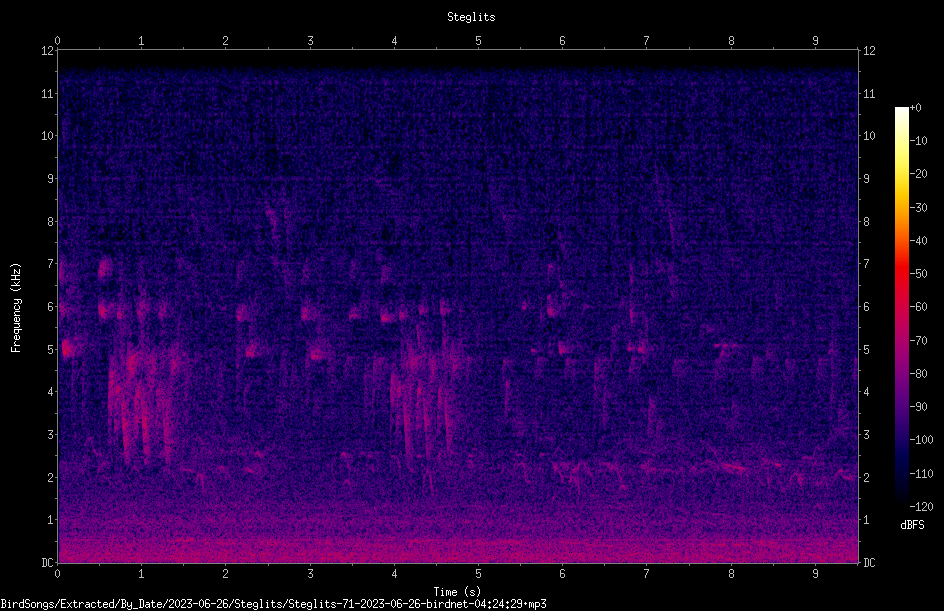This screenshot has height=611, width=944.
Task: Click the "6" tick on the bottom time axis
Action: [x=562, y=574]
